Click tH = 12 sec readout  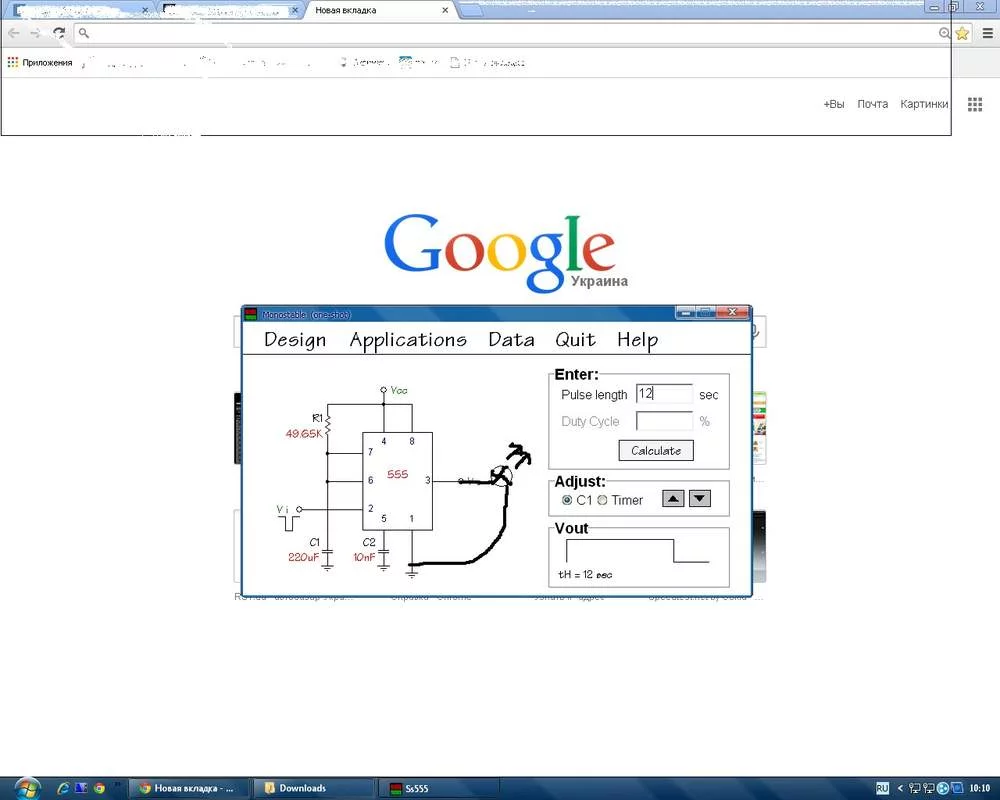pos(585,574)
